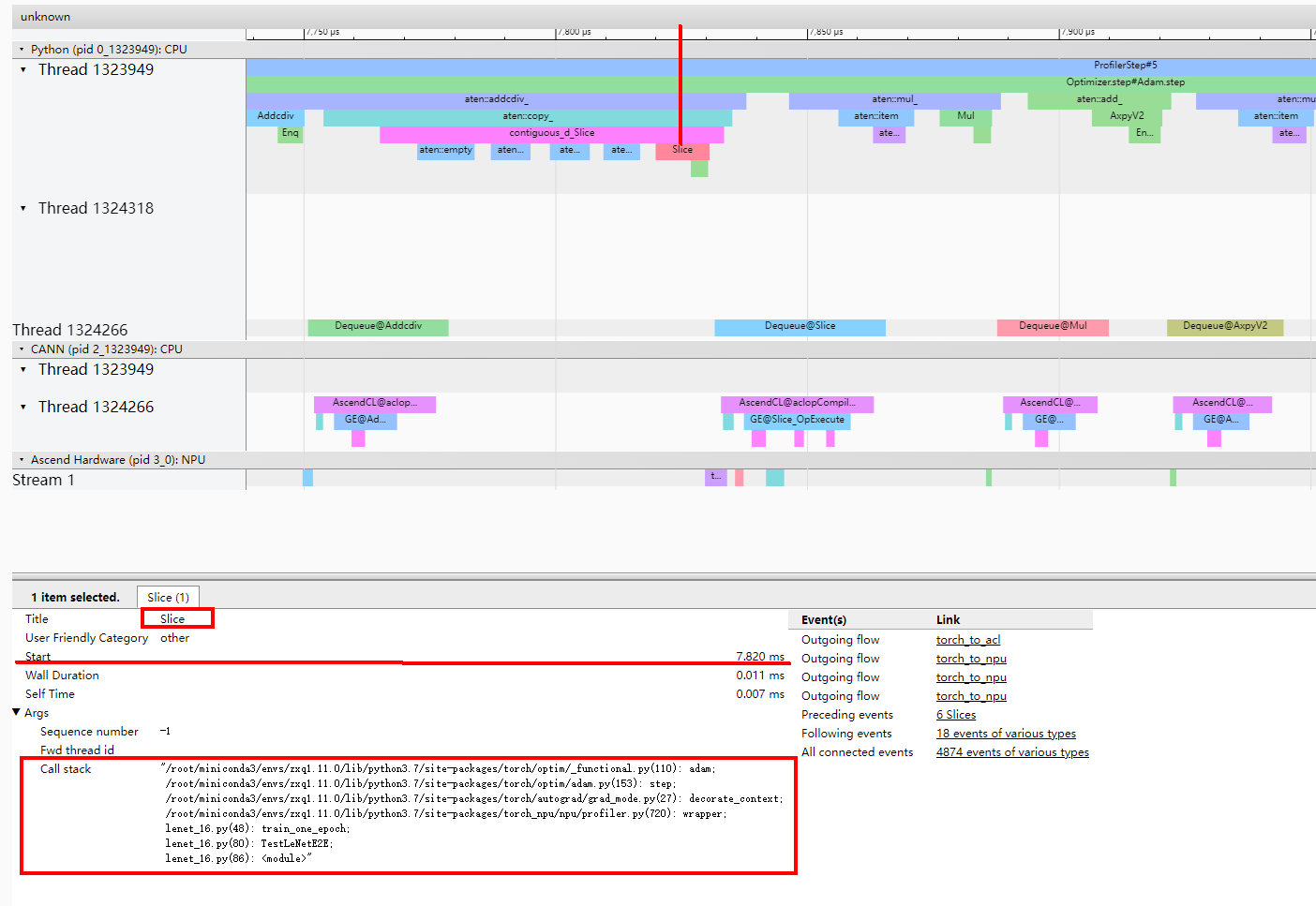Screen dimensions: 1316x906
Task: Collapse the Args section triangle
Action: point(16,713)
